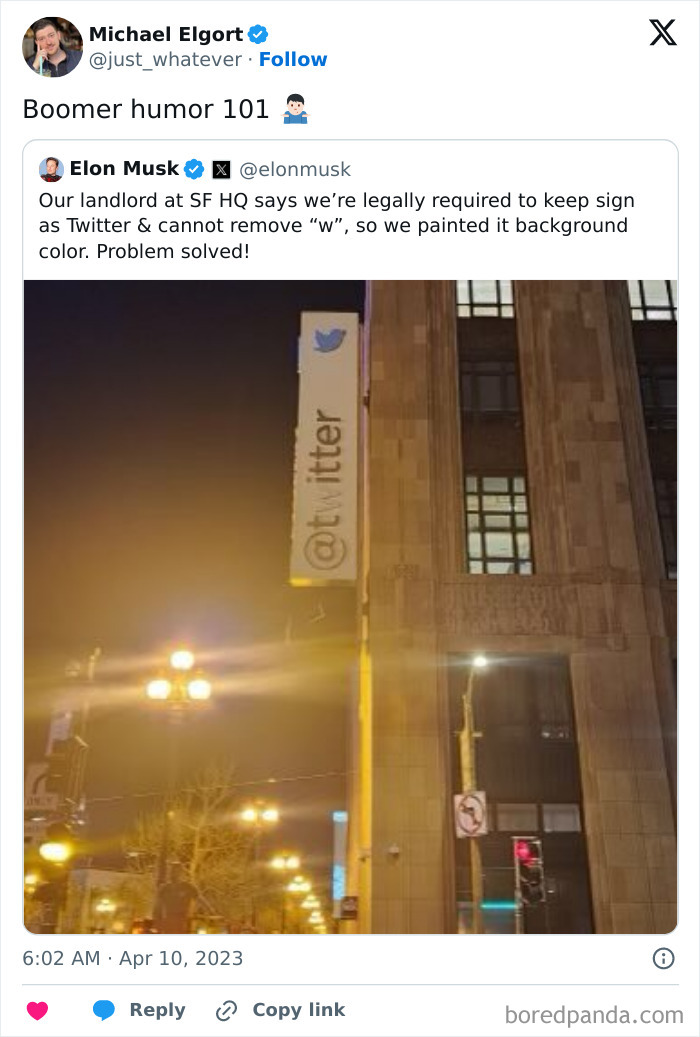Click the chain link copy icon
Viewport: 700px width, 1037px height.
(226, 1011)
